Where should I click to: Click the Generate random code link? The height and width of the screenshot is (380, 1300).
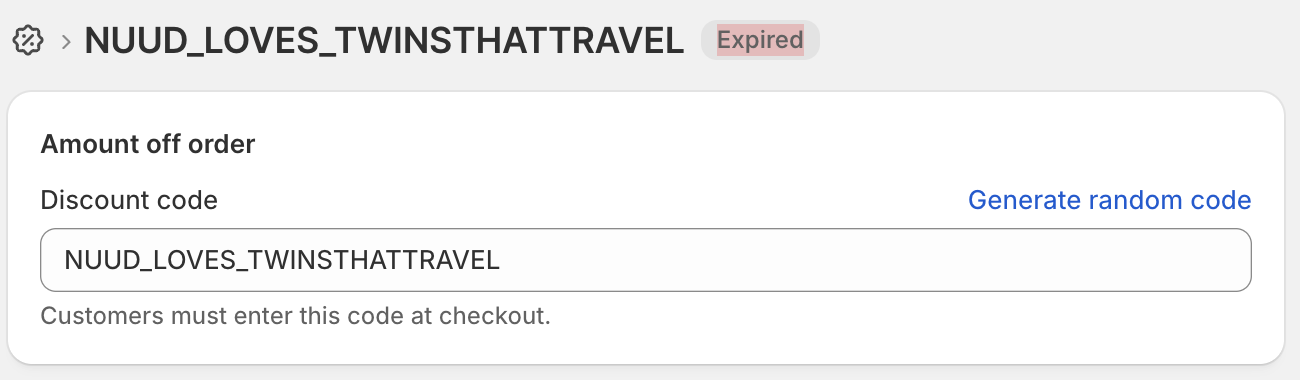[1110, 200]
